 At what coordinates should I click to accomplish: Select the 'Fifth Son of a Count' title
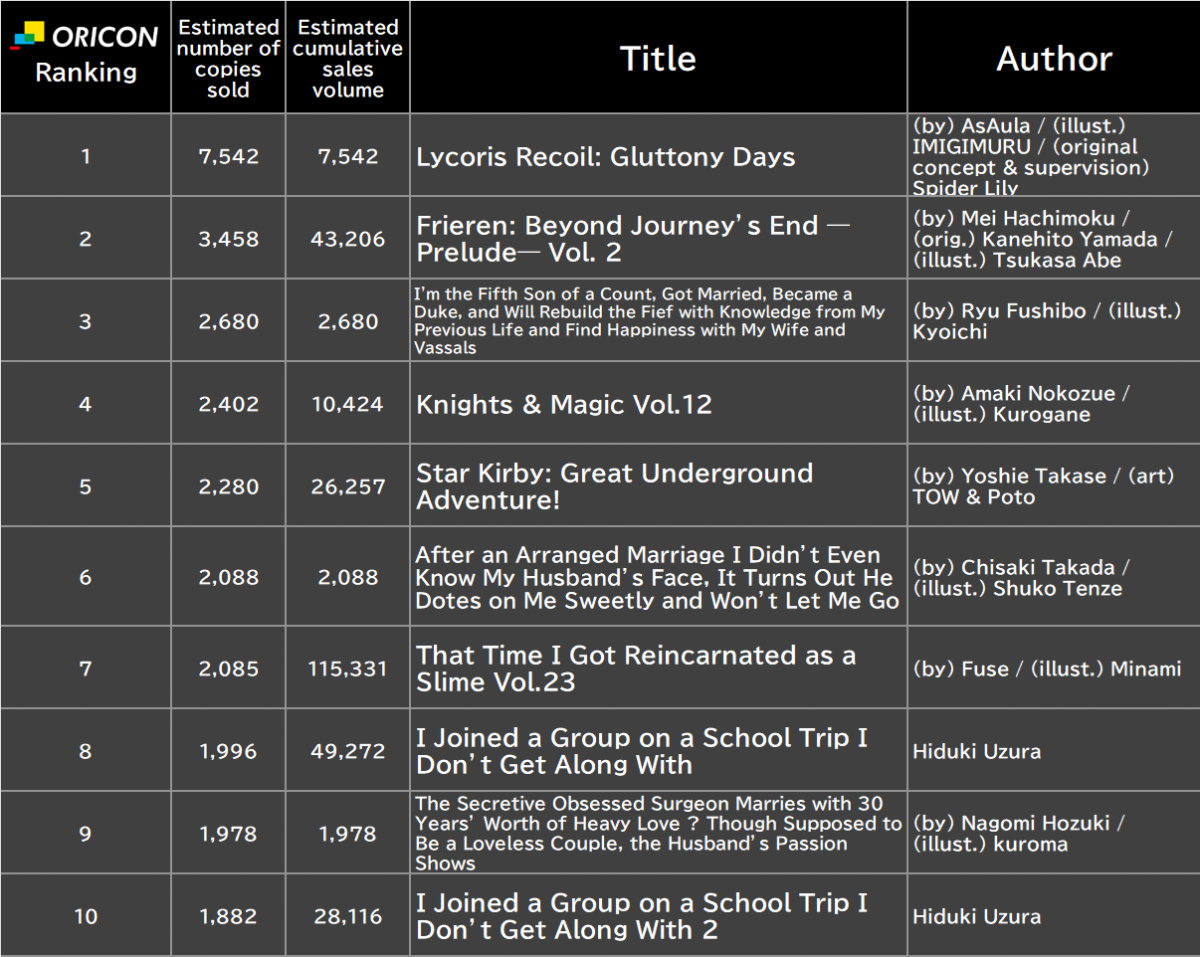point(650,321)
